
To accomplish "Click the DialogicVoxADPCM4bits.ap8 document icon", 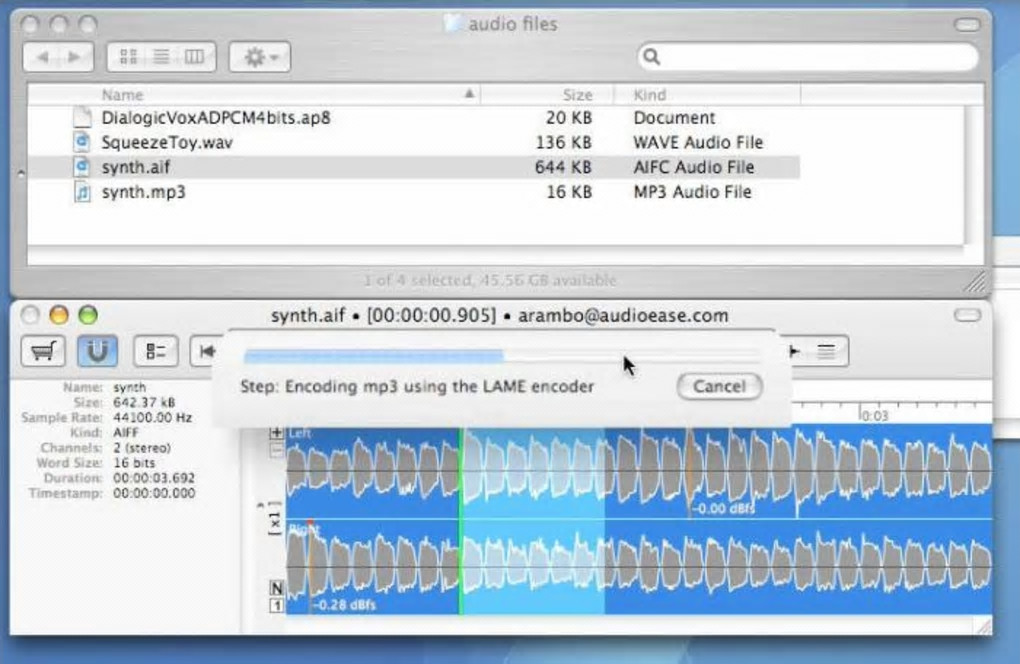I will [82, 117].
